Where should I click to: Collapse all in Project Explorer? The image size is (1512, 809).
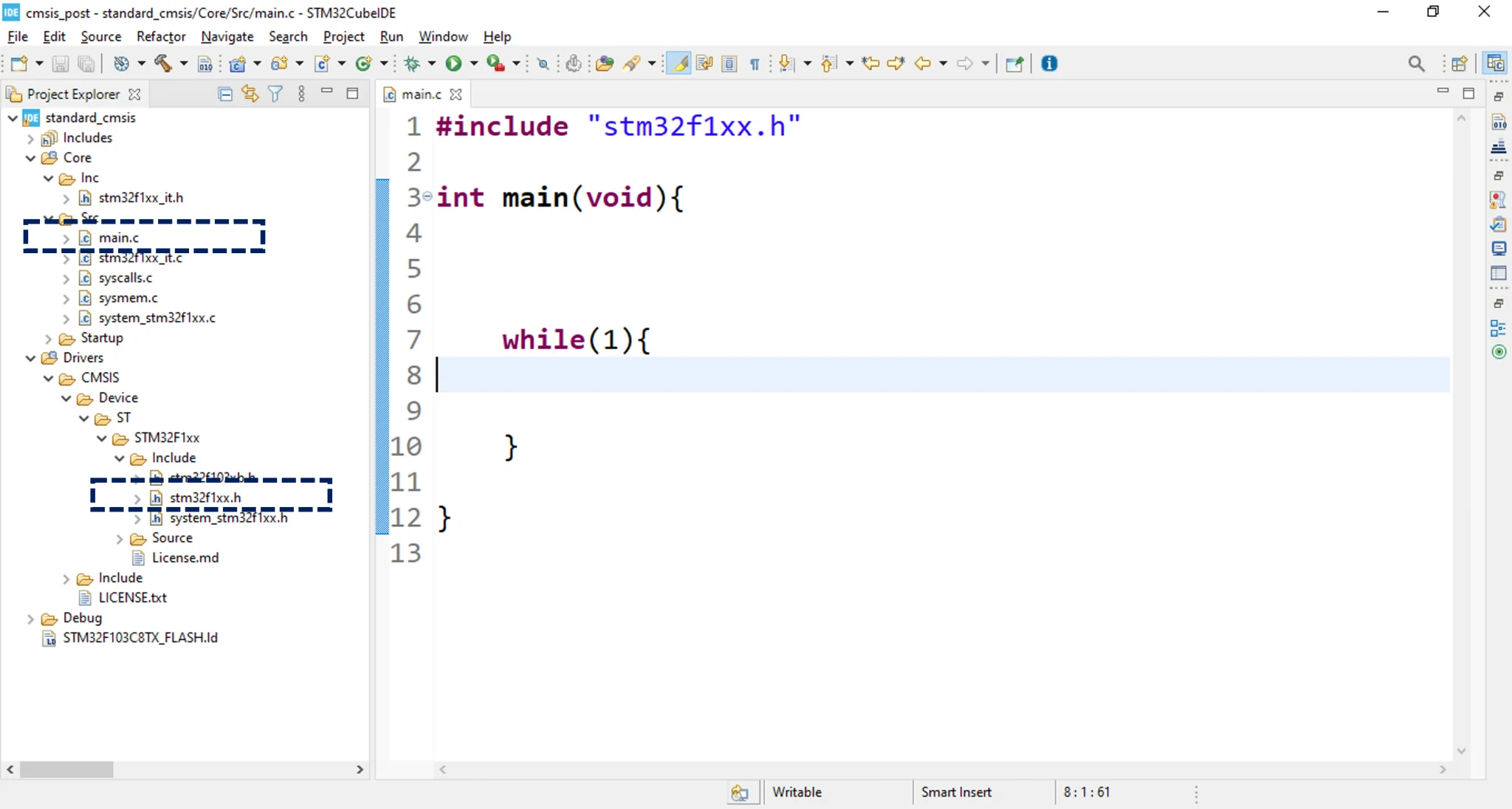[x=225, y=94]
